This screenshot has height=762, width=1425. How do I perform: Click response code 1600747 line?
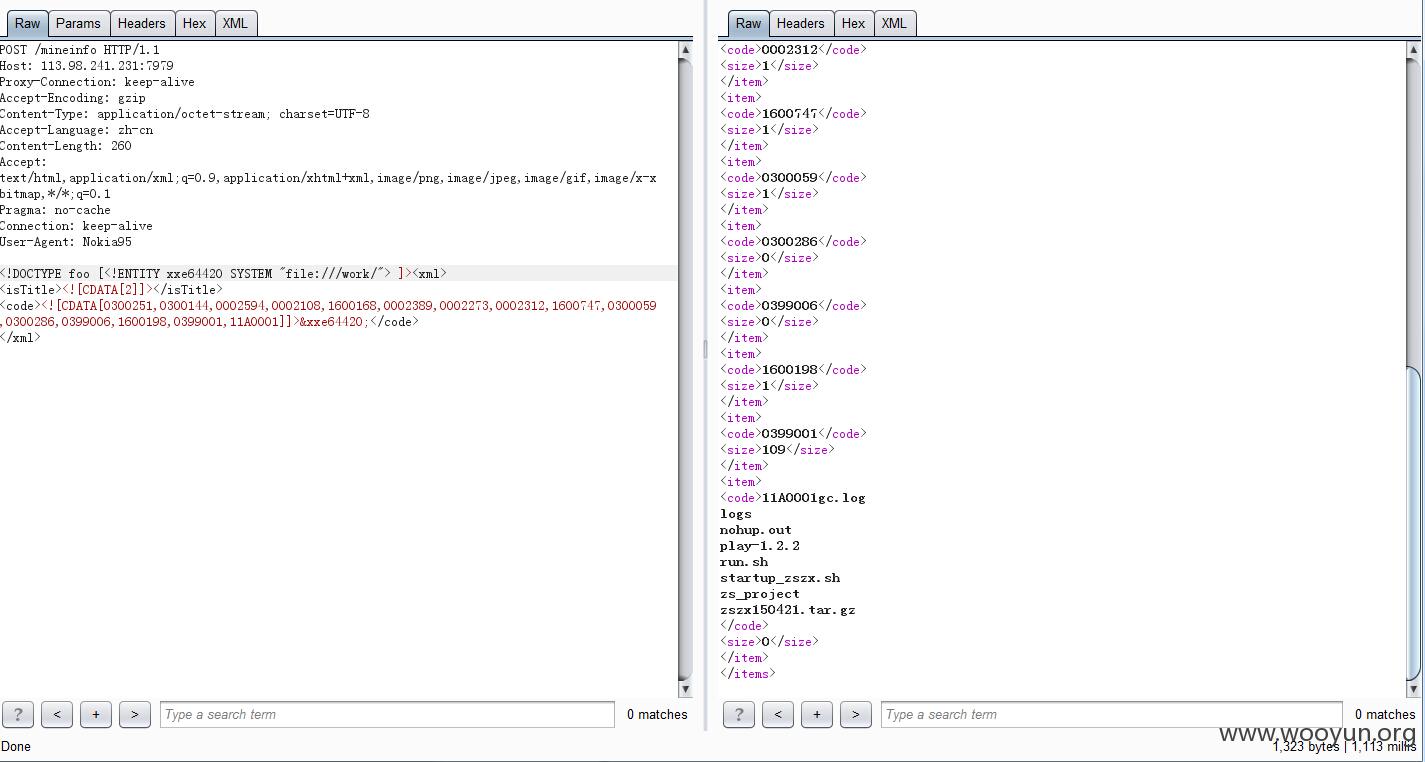(793, 114)
